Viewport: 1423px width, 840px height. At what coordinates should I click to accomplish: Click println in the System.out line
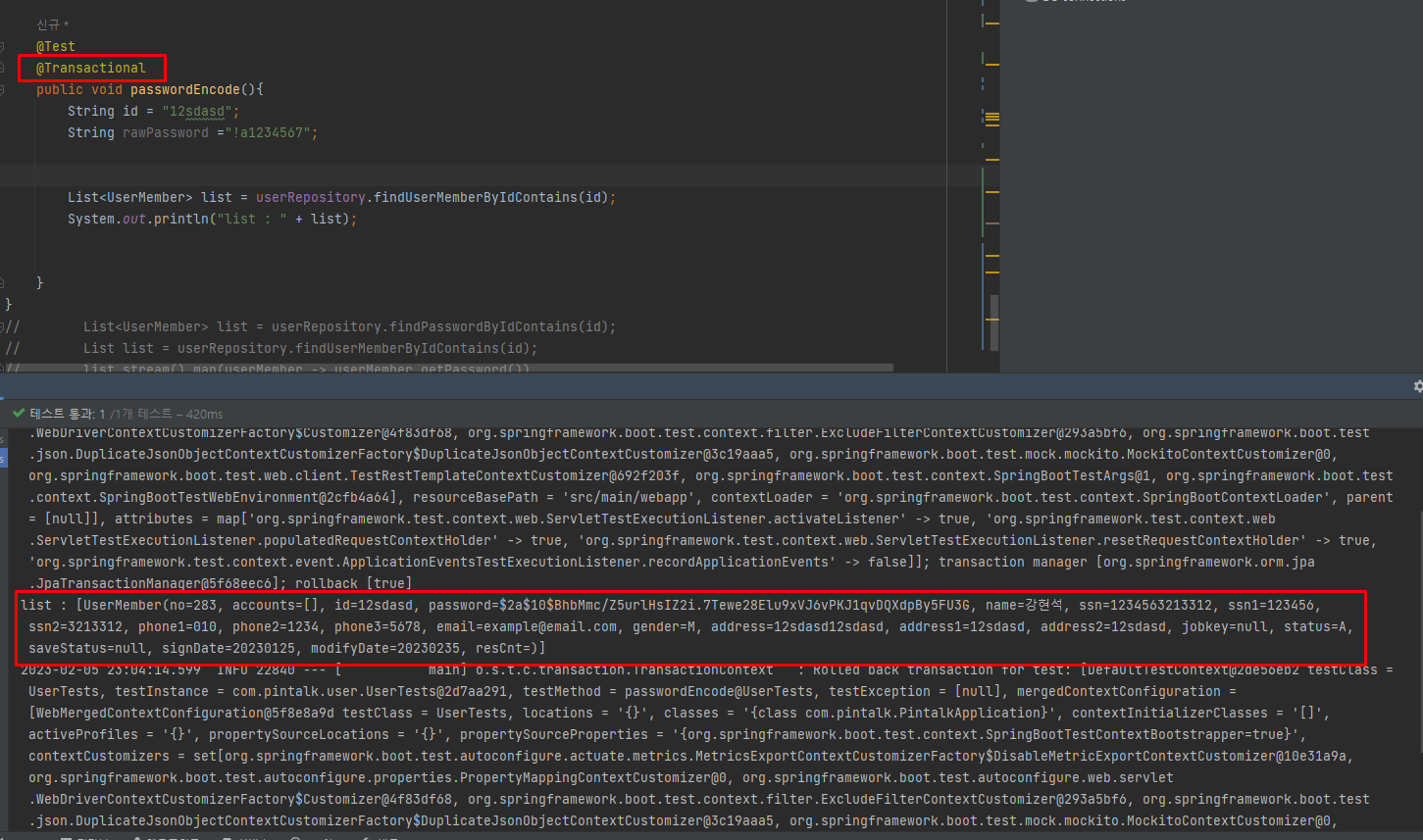pyautogui.click(x=181, y=219)
